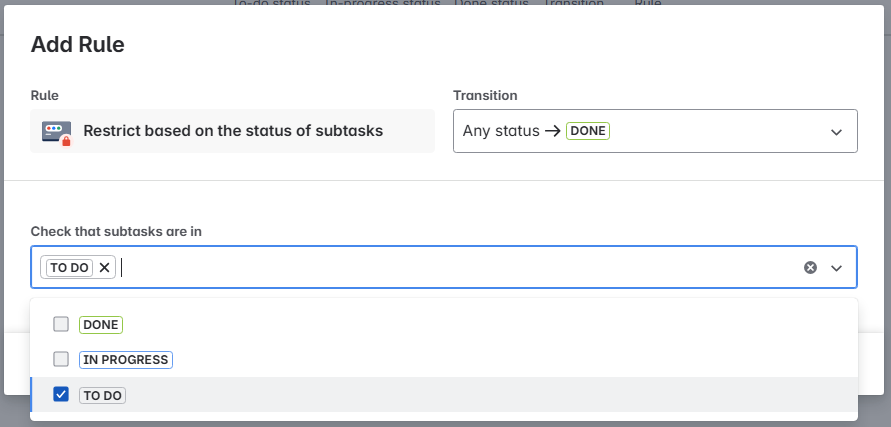Viewport: 891px width, 427px height.
Task: Remove the TO DO chip with X
Action: tap(104, 267)
